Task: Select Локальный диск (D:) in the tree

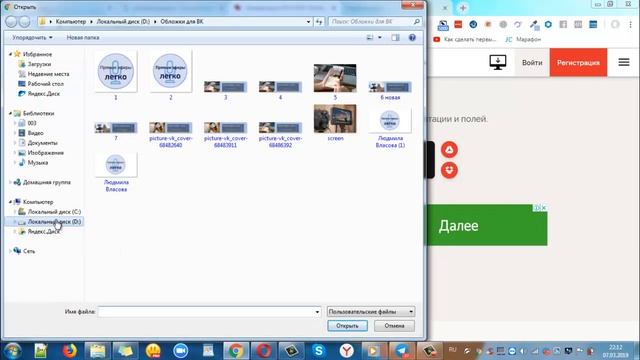Action: coord(54,222)
